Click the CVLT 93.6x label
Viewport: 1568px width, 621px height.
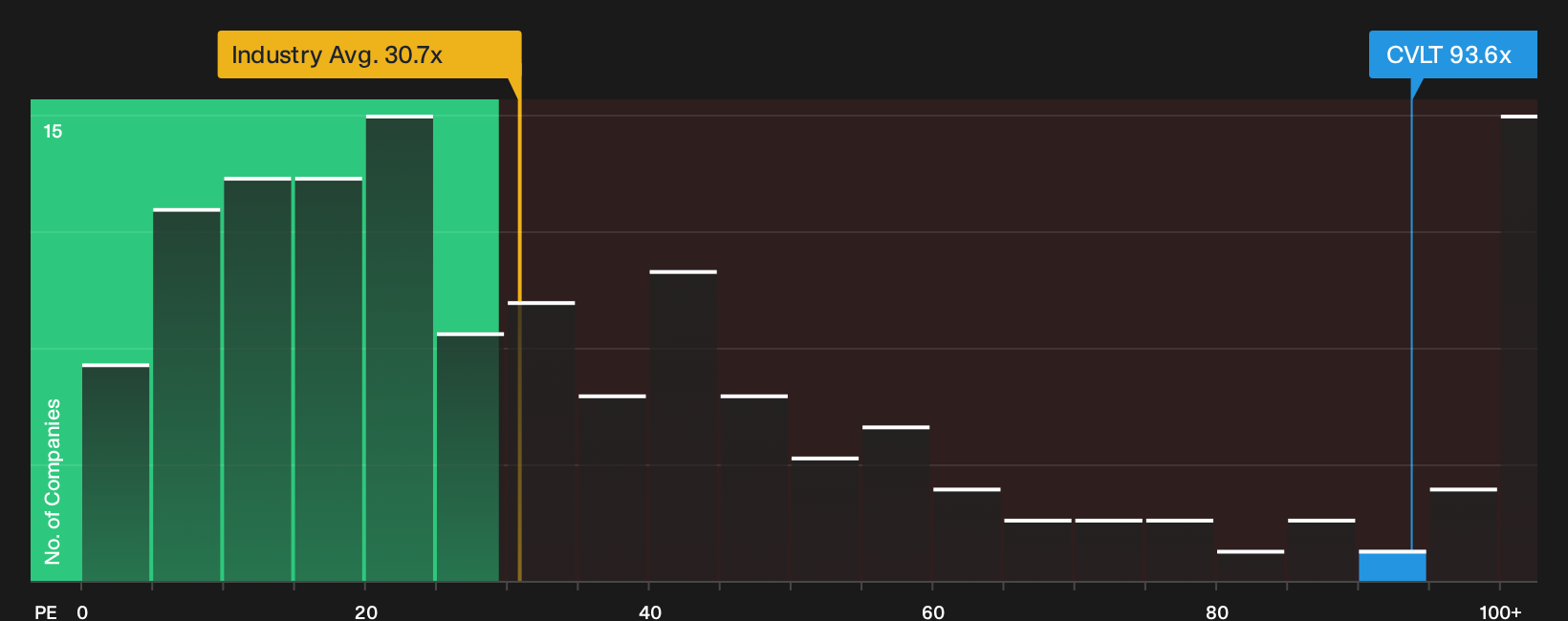click(x=1452, y=54)
